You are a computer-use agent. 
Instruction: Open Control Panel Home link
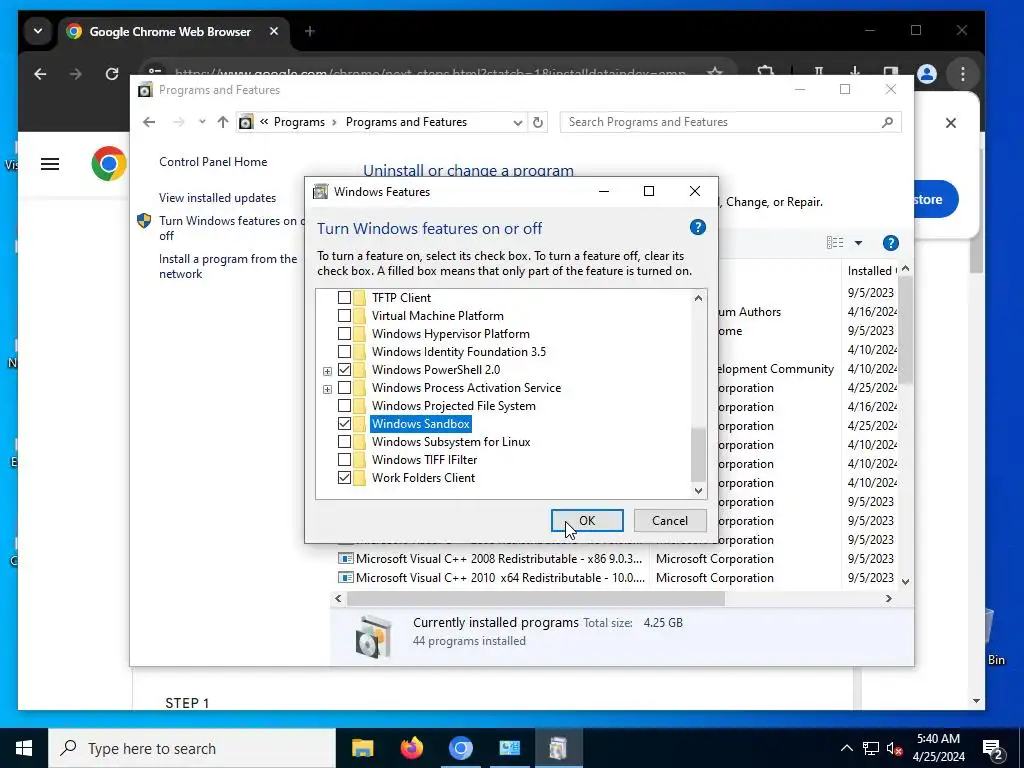coord(213,162)
